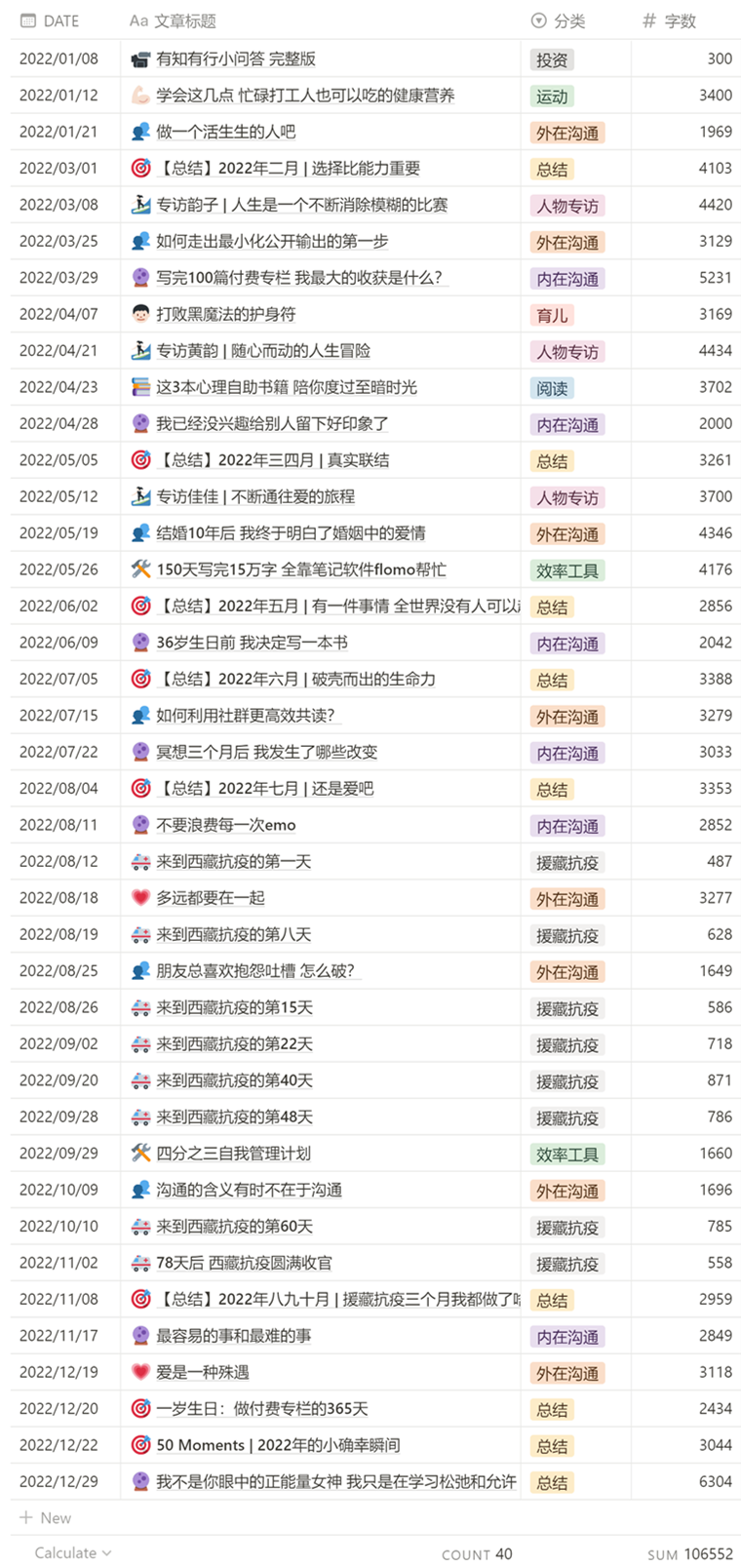Click 总结 tag on 2022/12/22 row
Viewport: 741px width, 1568px height.
[552, 1446]
